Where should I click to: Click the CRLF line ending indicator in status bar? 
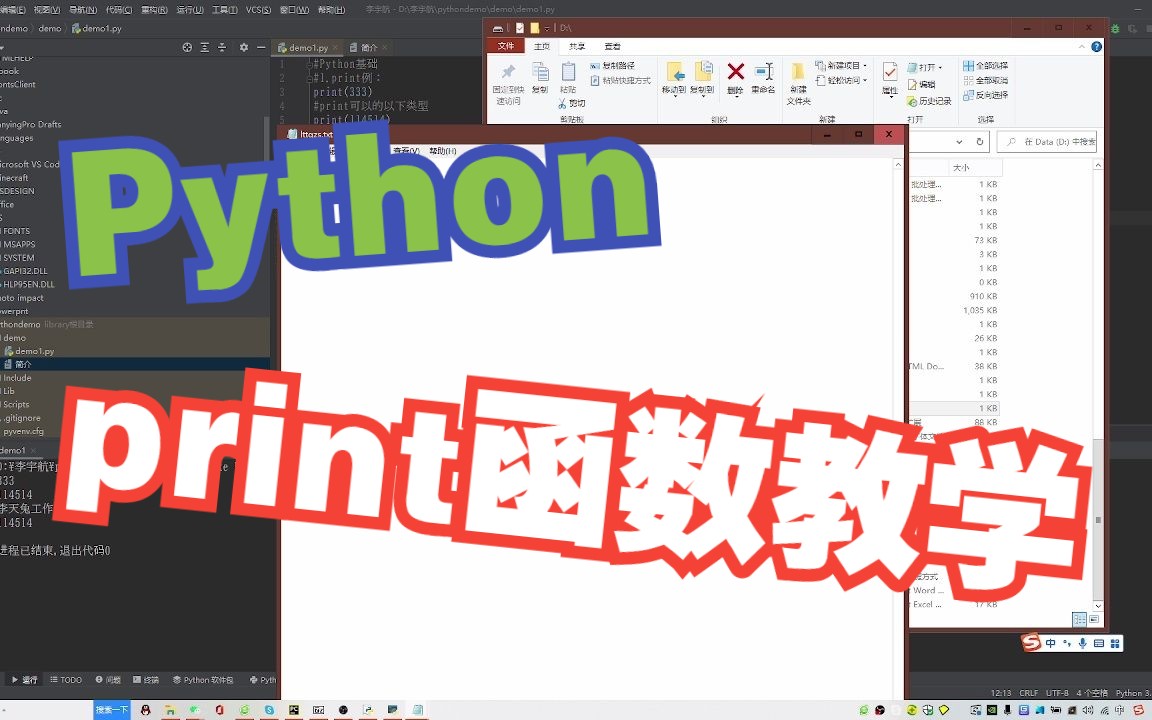click(x=1030, y=692)
